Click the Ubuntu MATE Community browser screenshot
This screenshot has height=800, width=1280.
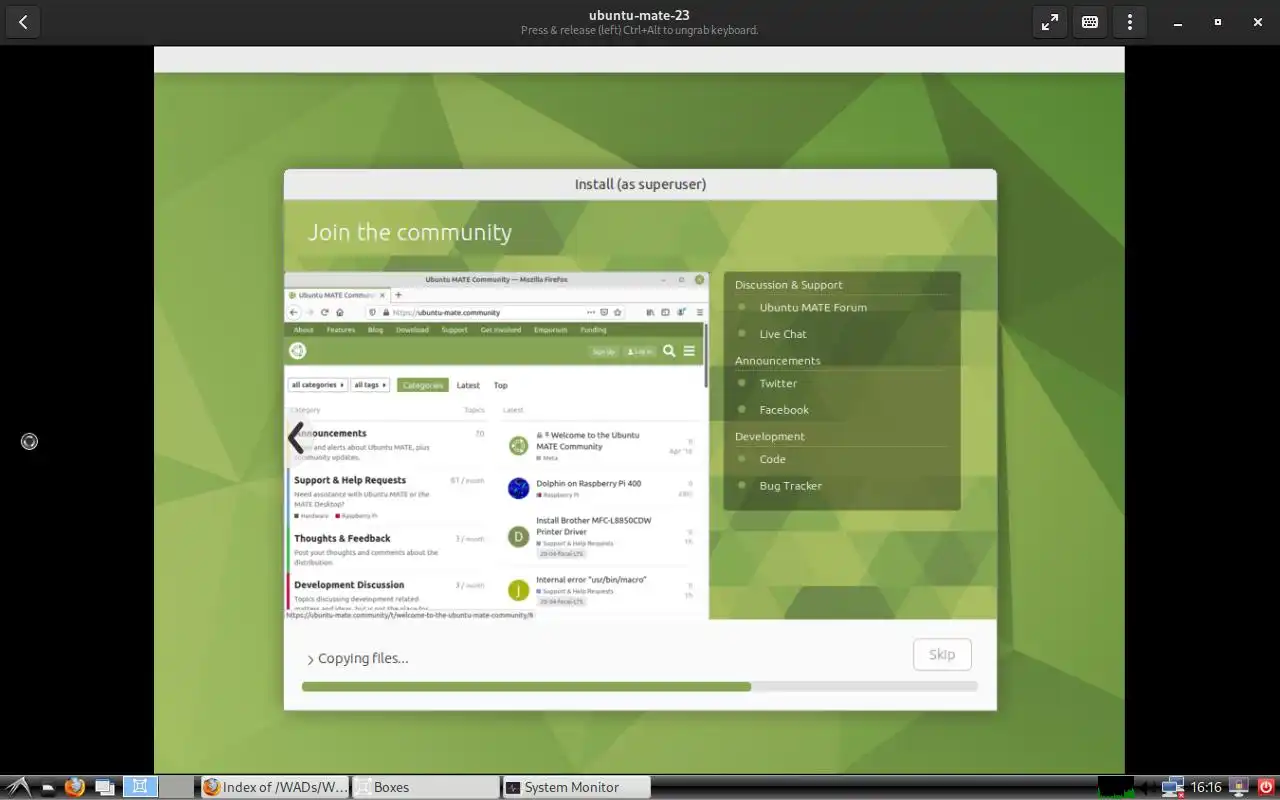[496, 445]
